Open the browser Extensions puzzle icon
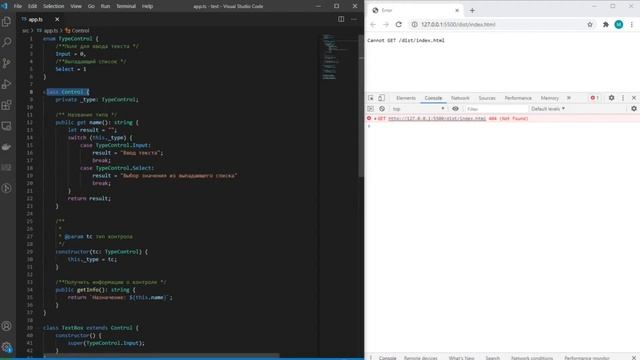Image resolution: width=640 pixels, height=360 pixels. [606, 24]
